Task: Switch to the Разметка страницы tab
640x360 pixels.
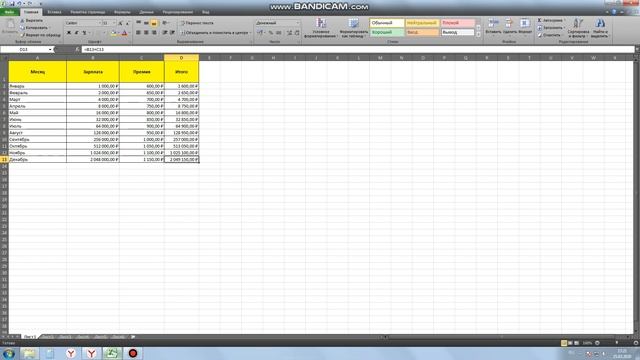Action: coord(88,12)
